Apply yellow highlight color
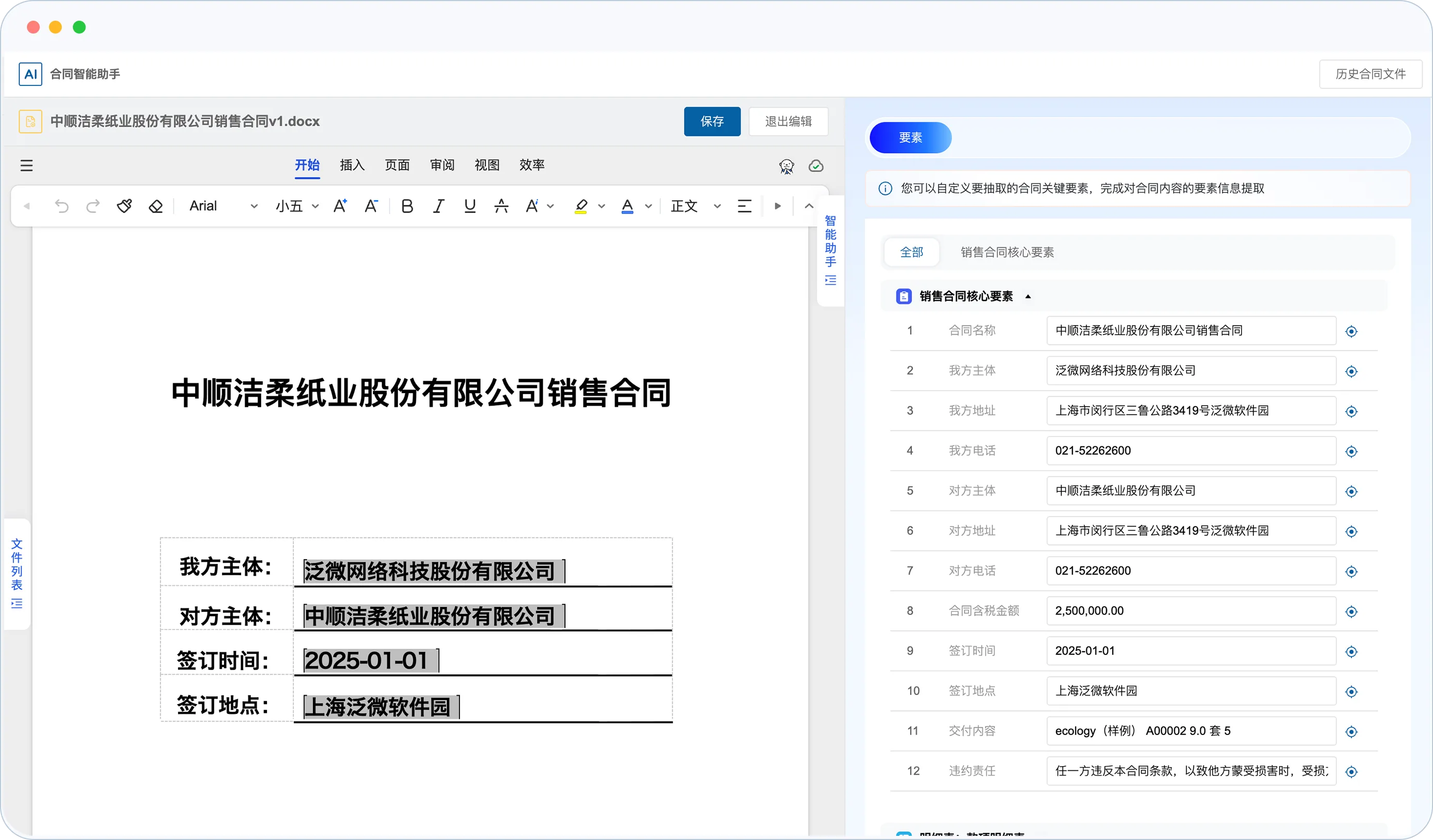The height and width of the screenshot is (840, 1433). coord(580,206)
